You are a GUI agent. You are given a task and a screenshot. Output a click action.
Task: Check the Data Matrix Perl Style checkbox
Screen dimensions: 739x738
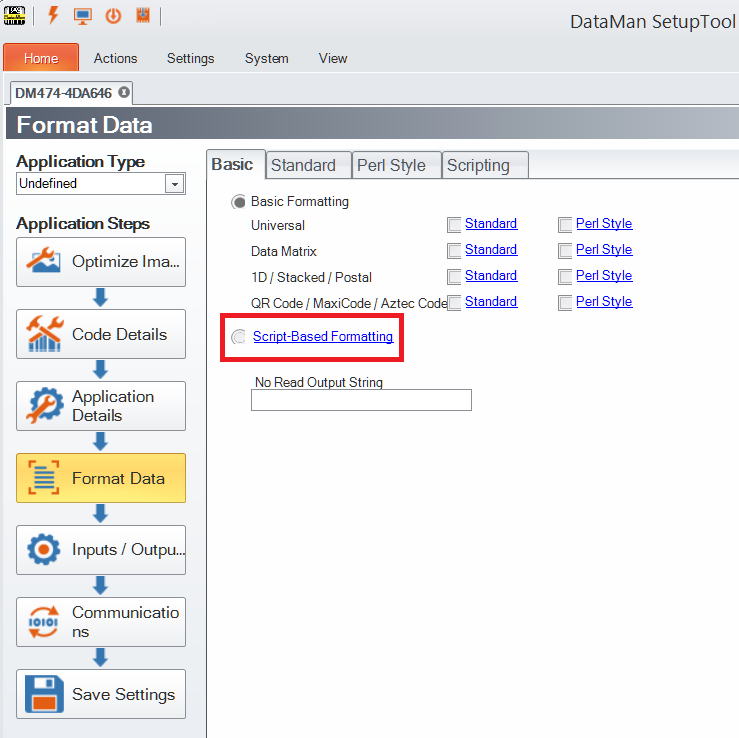coord(566,250)
